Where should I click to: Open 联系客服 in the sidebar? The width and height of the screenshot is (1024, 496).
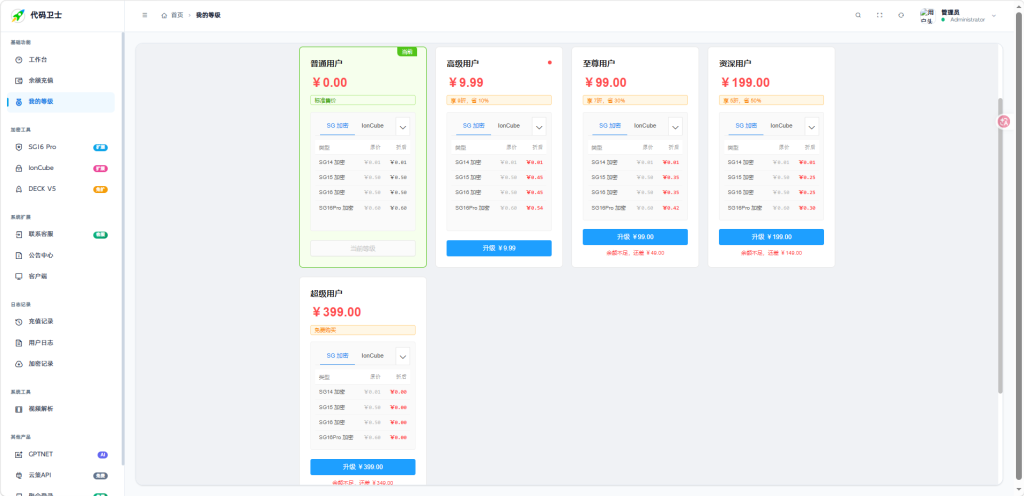tap(61, 234)
